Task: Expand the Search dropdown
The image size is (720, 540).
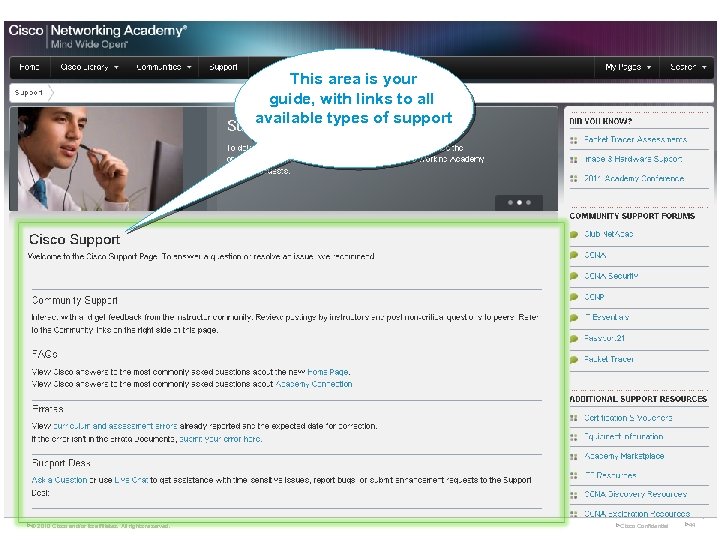Action: coord(687,67)
